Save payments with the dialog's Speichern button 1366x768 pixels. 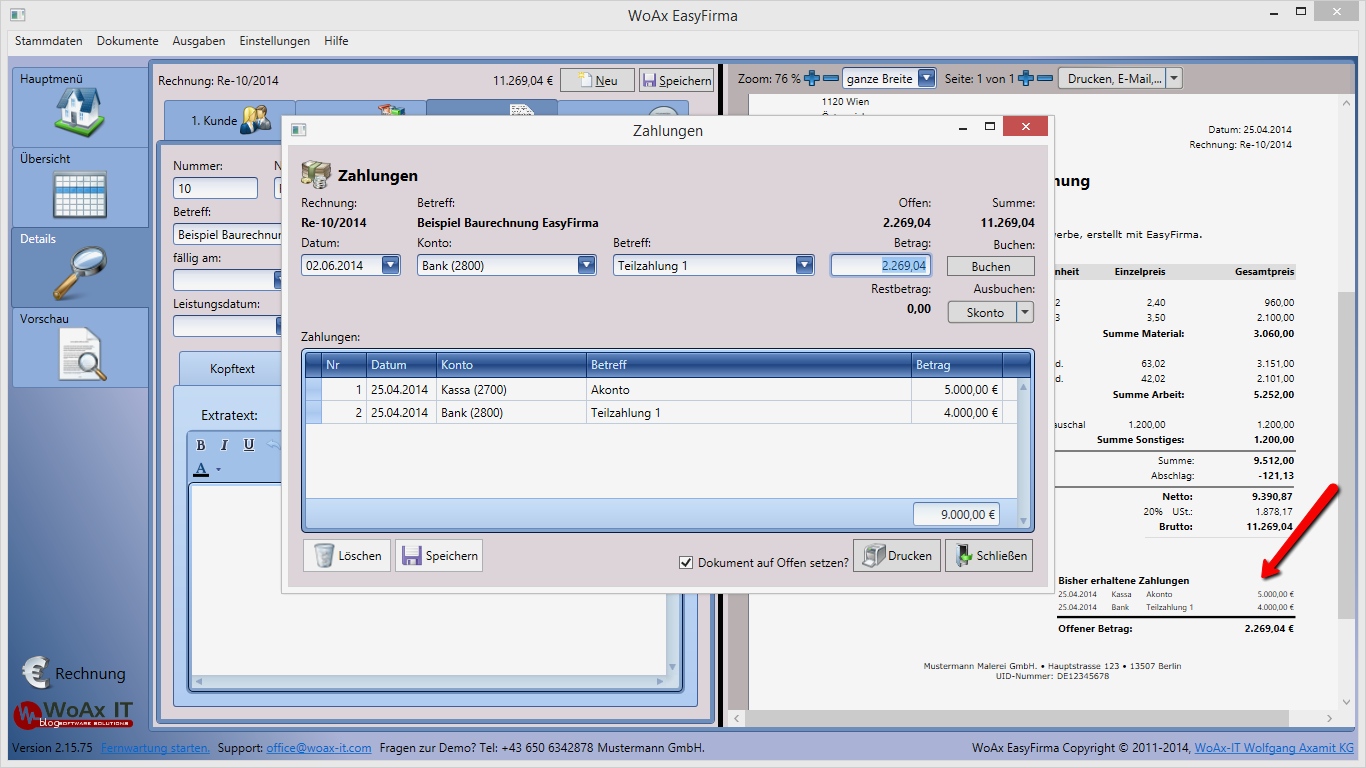439,556
